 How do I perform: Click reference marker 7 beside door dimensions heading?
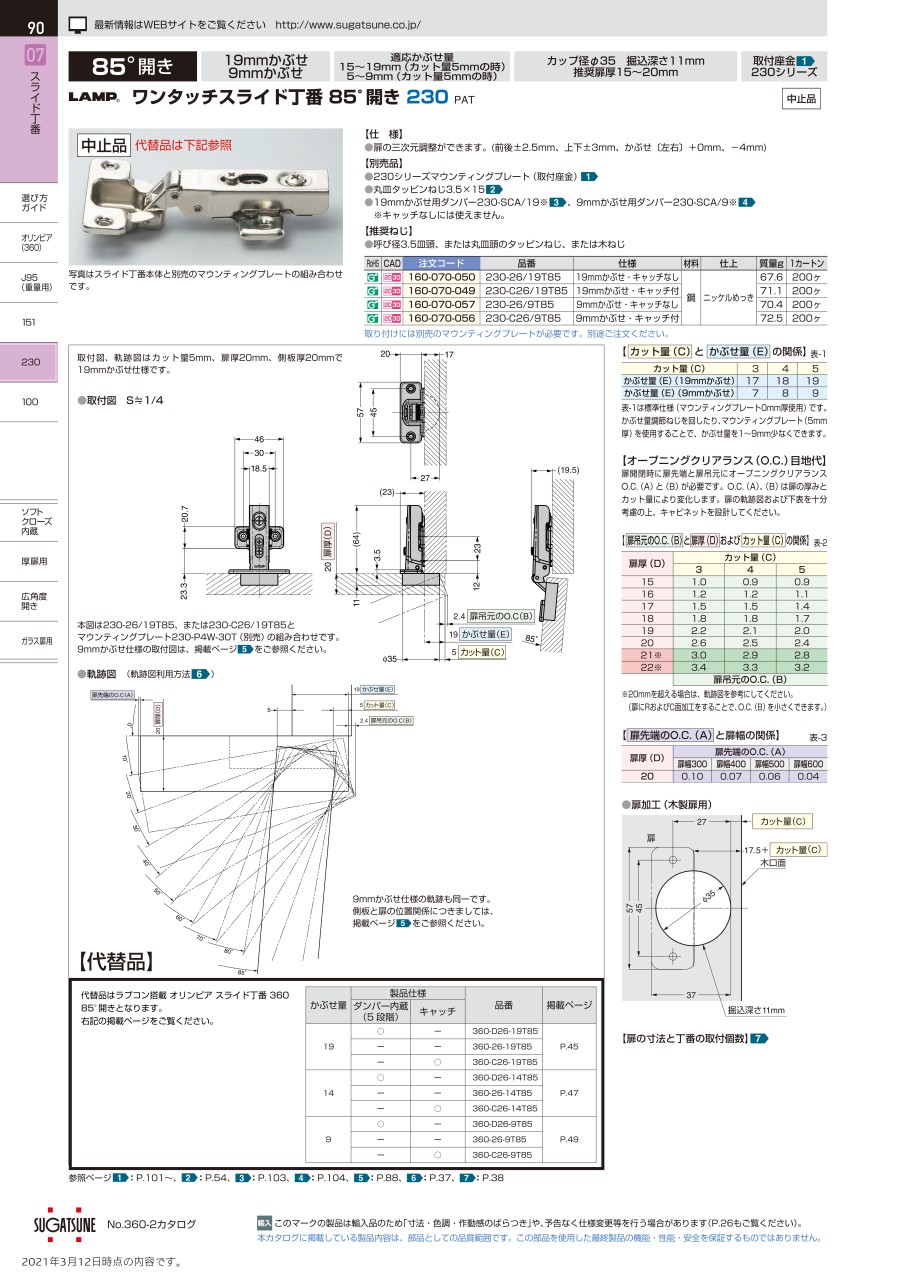click(759, 1039)
